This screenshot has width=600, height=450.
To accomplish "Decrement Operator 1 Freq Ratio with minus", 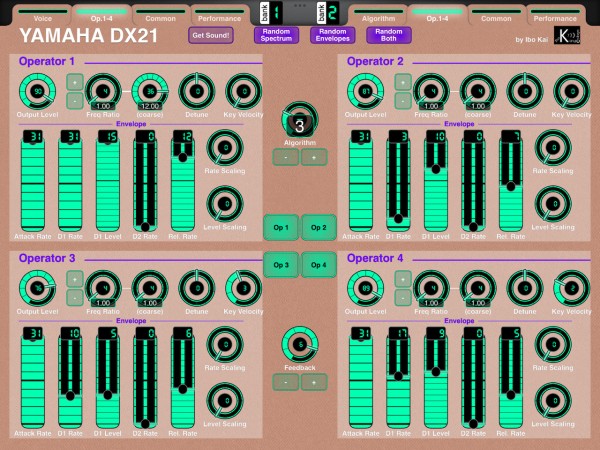I will click(75, 101).
